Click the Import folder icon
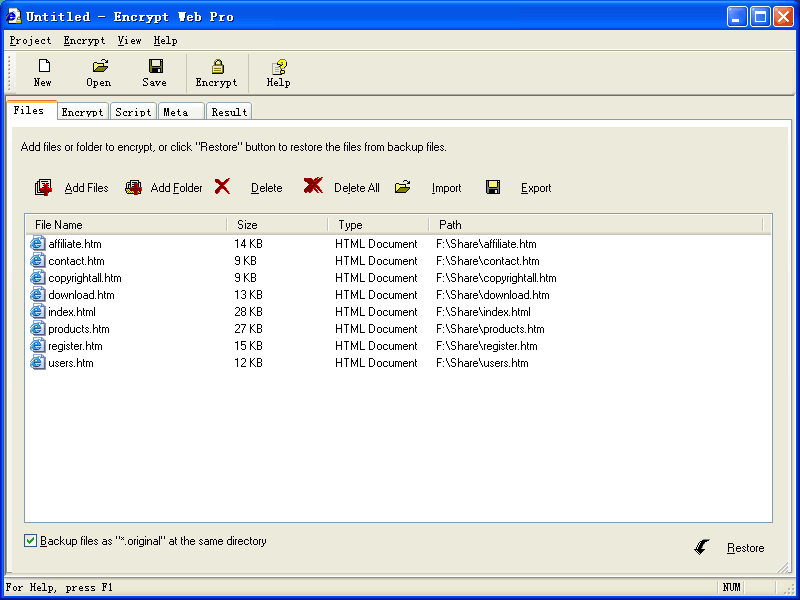The width and height of the screenshot is (800, 600). (403, 187)
